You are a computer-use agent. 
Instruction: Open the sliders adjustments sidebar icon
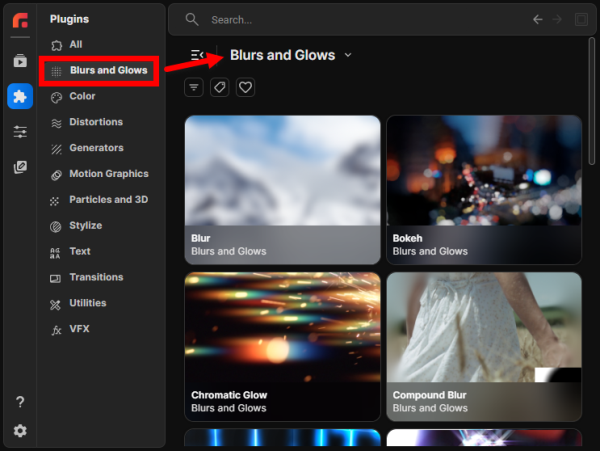[20, 131]
